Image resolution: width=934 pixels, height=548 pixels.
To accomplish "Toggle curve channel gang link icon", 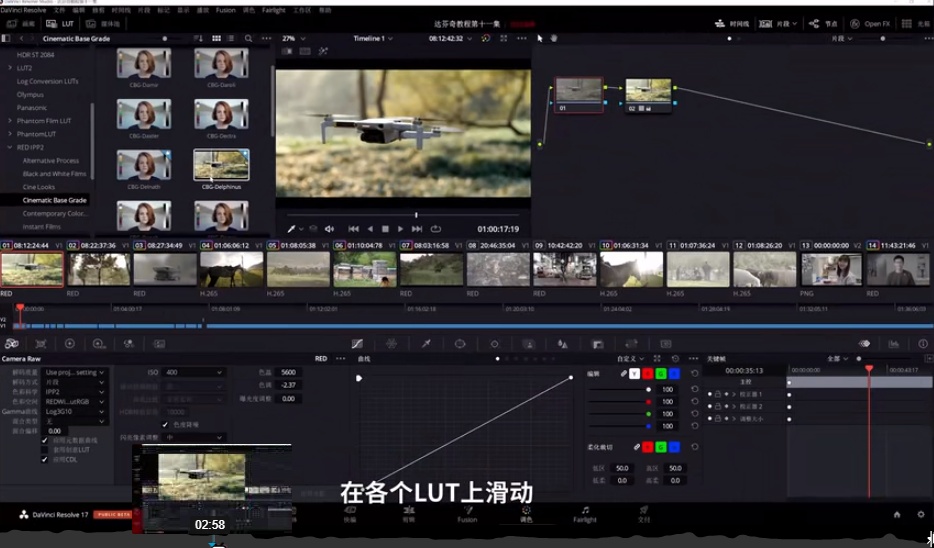I will coord(623,373).
